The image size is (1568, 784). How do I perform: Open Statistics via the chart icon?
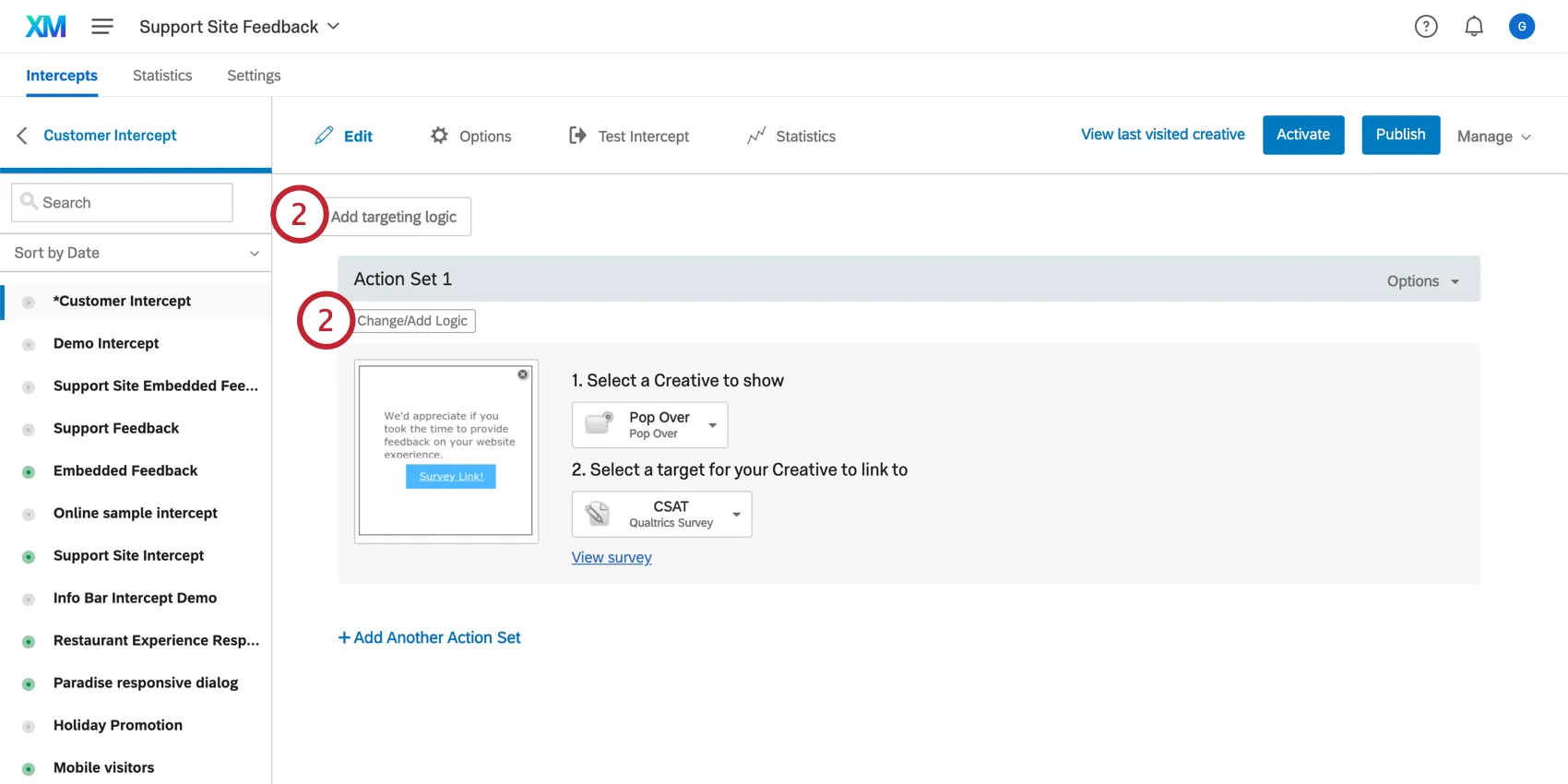click(x=756, y=136)
